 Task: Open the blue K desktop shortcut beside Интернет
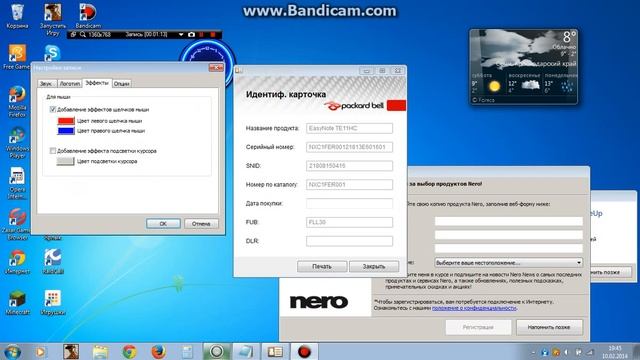tap(53, 261)
